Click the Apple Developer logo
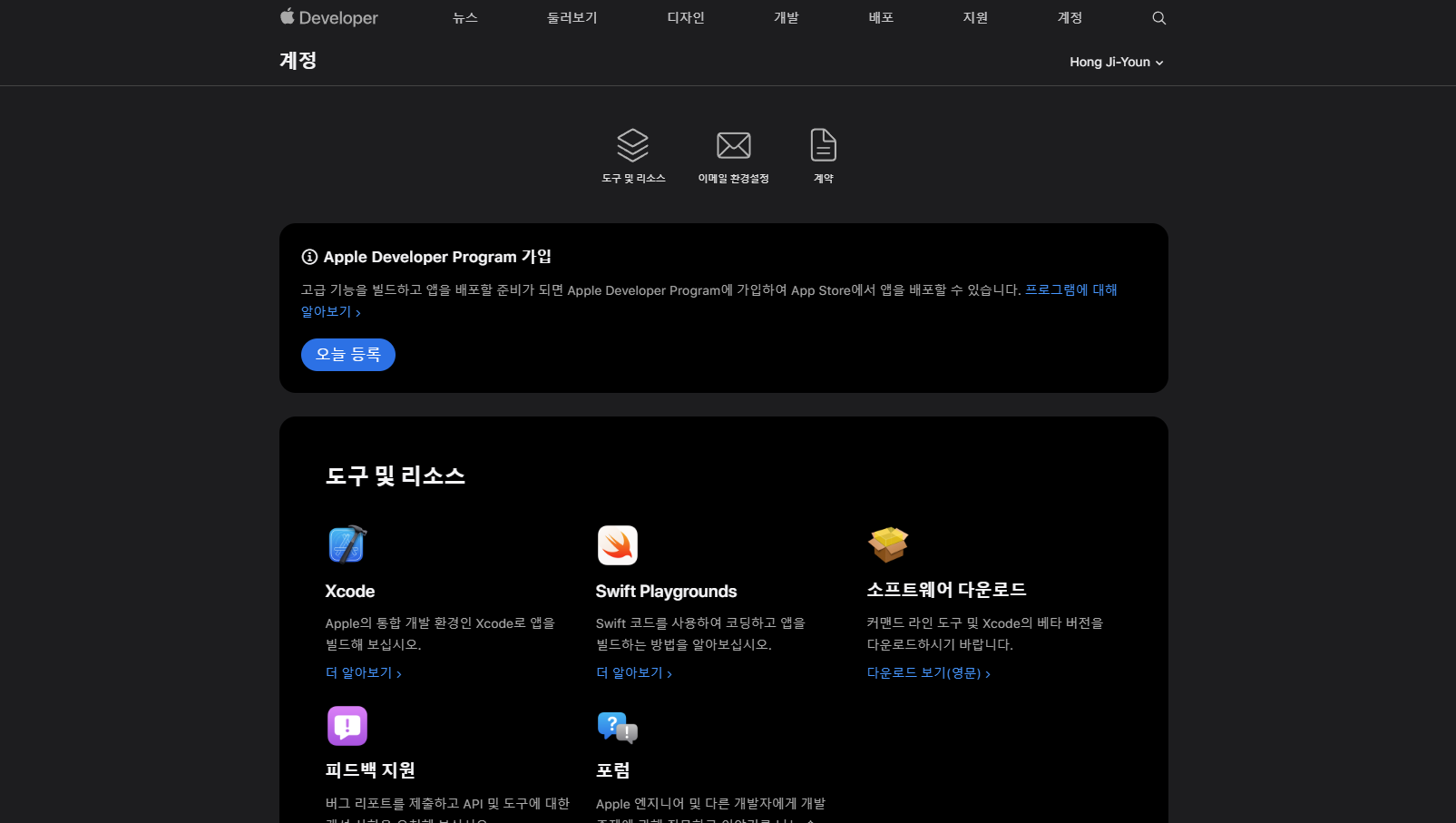1456x823 pixels. (328, 17)
